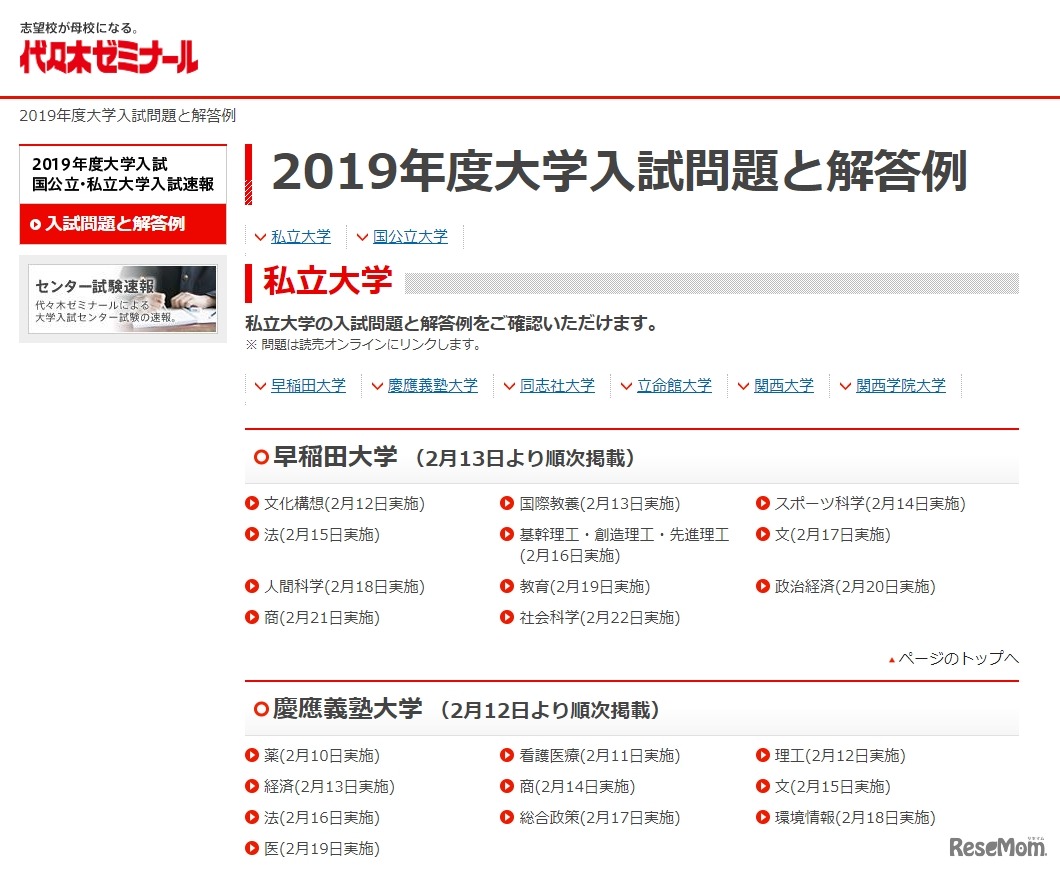Viewport: 1060px width, 870px height.
Task: Open Keio 総合政策(2月17日実施)
Action: (x=600, y=818)
